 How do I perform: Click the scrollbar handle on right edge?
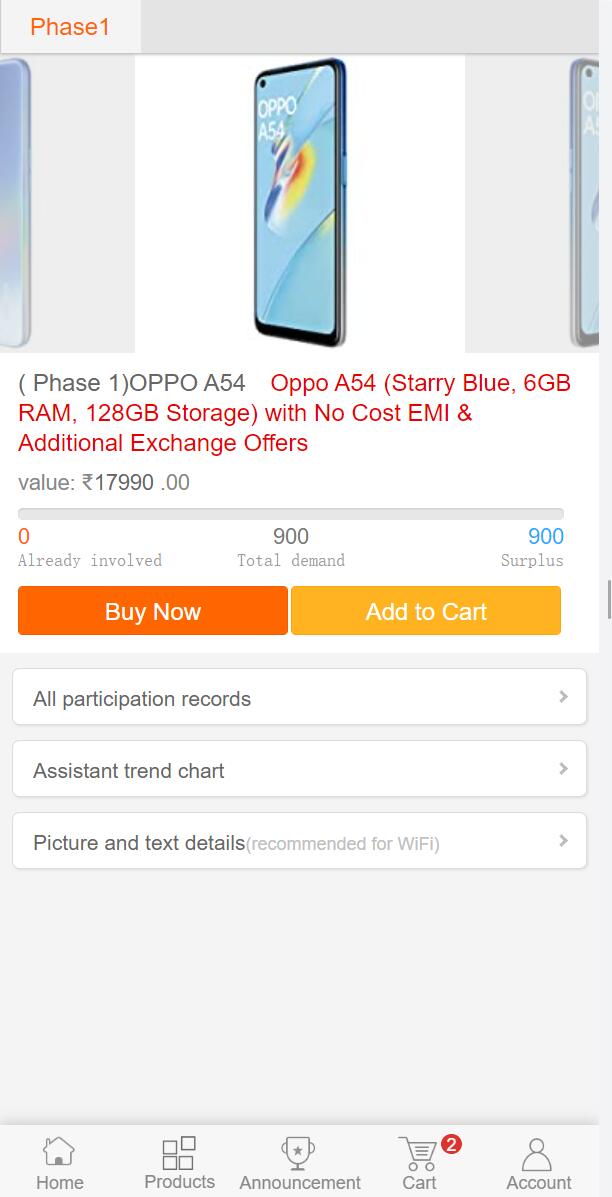(609, 599)
